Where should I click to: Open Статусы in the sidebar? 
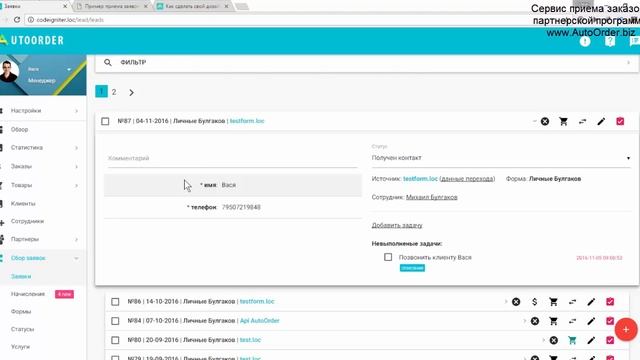click(22, 329)
